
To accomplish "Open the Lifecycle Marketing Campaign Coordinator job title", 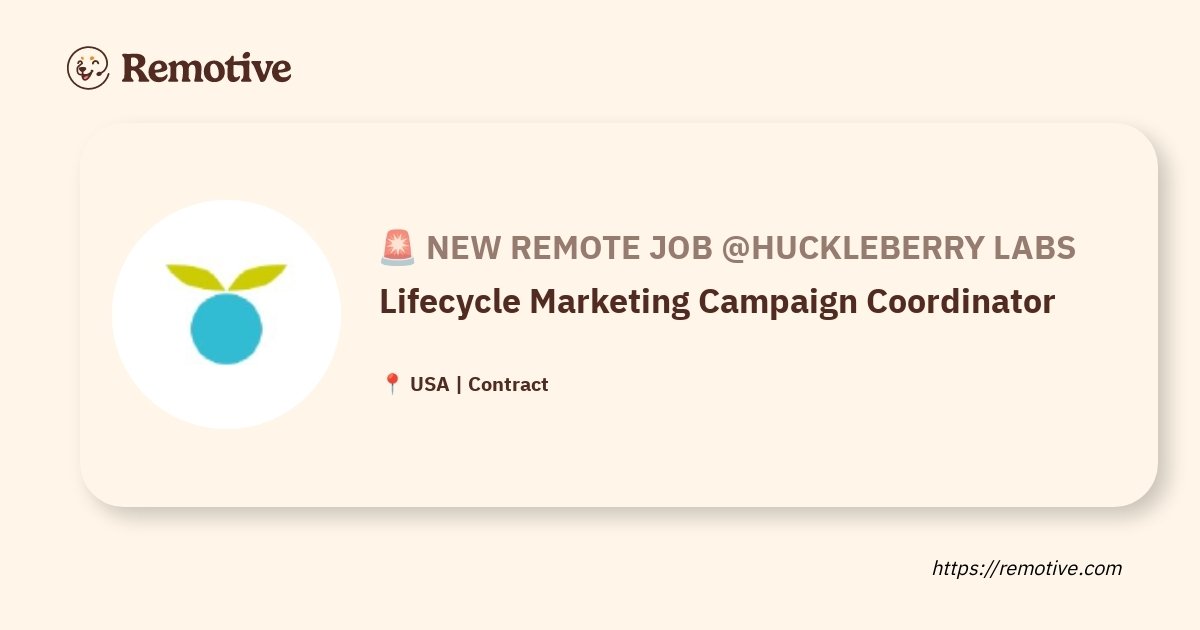I will point(717,301).
